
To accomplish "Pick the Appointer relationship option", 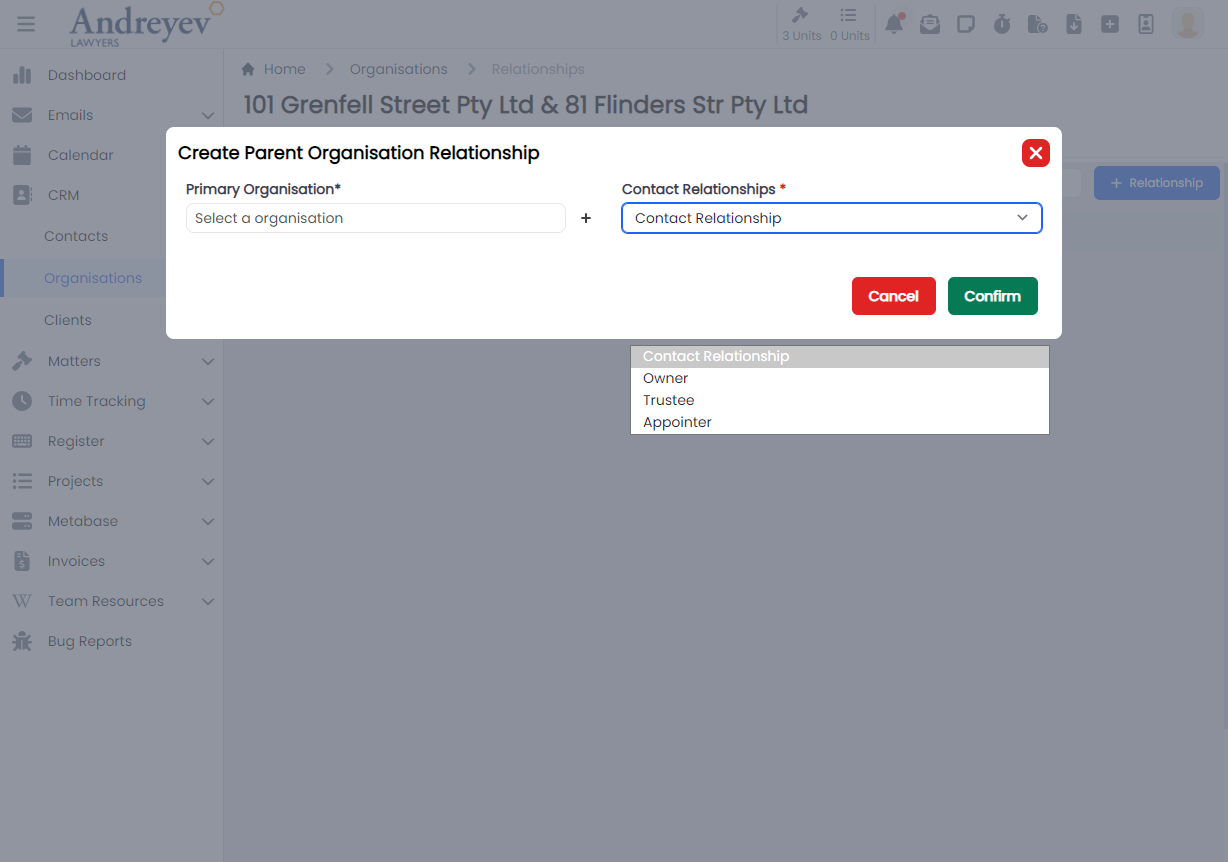I will pos(677,422).
